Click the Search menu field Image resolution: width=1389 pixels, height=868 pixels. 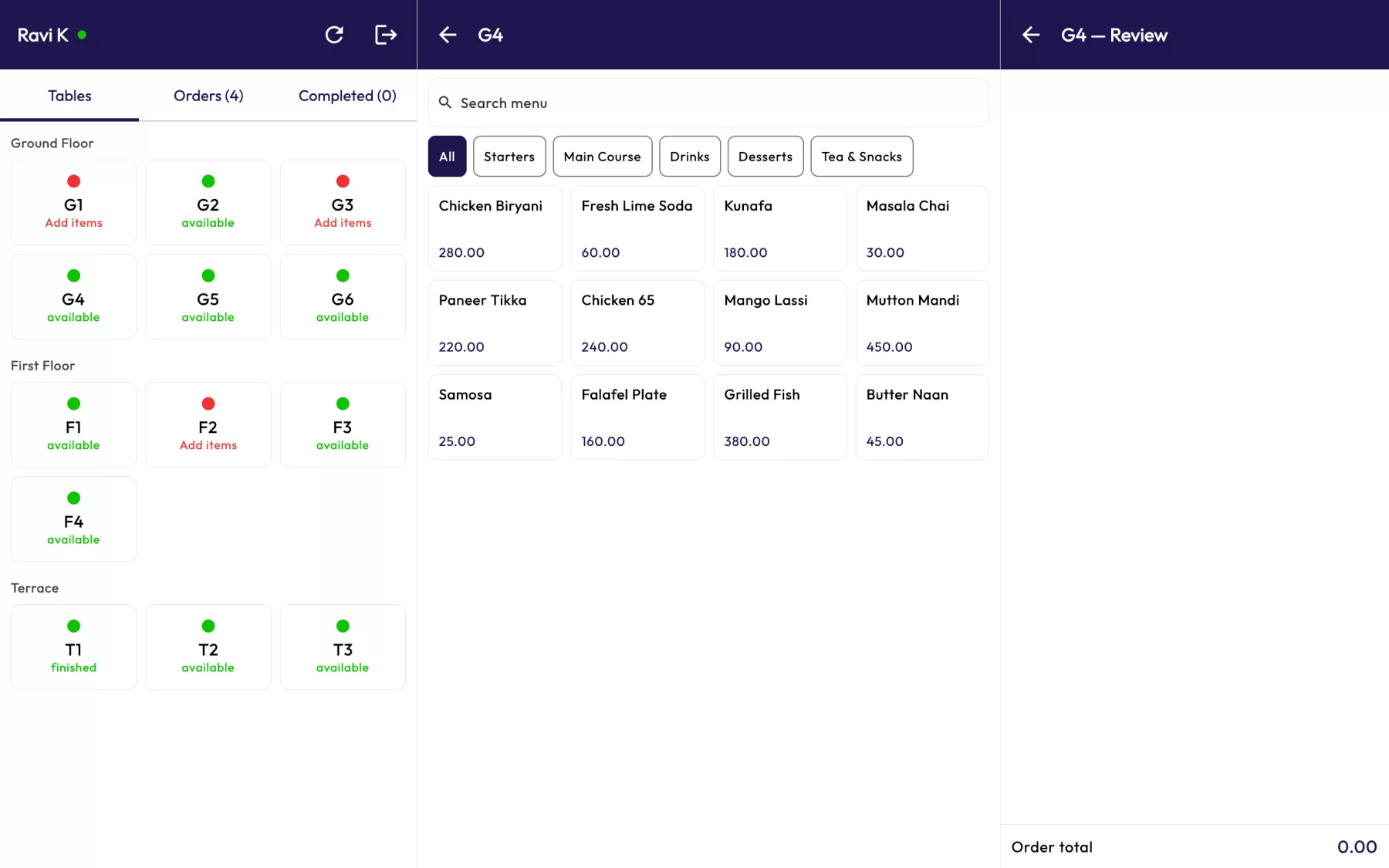click(708, 103)
